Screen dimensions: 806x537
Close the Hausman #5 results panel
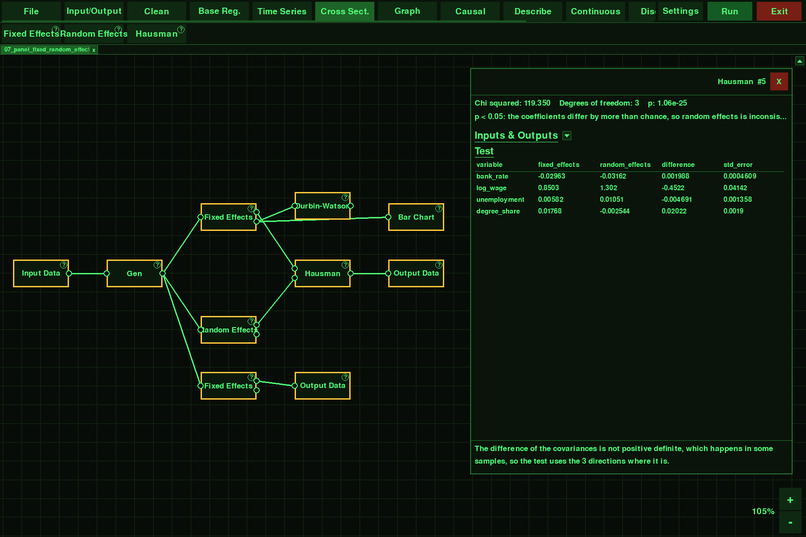(x=779, y=82)
